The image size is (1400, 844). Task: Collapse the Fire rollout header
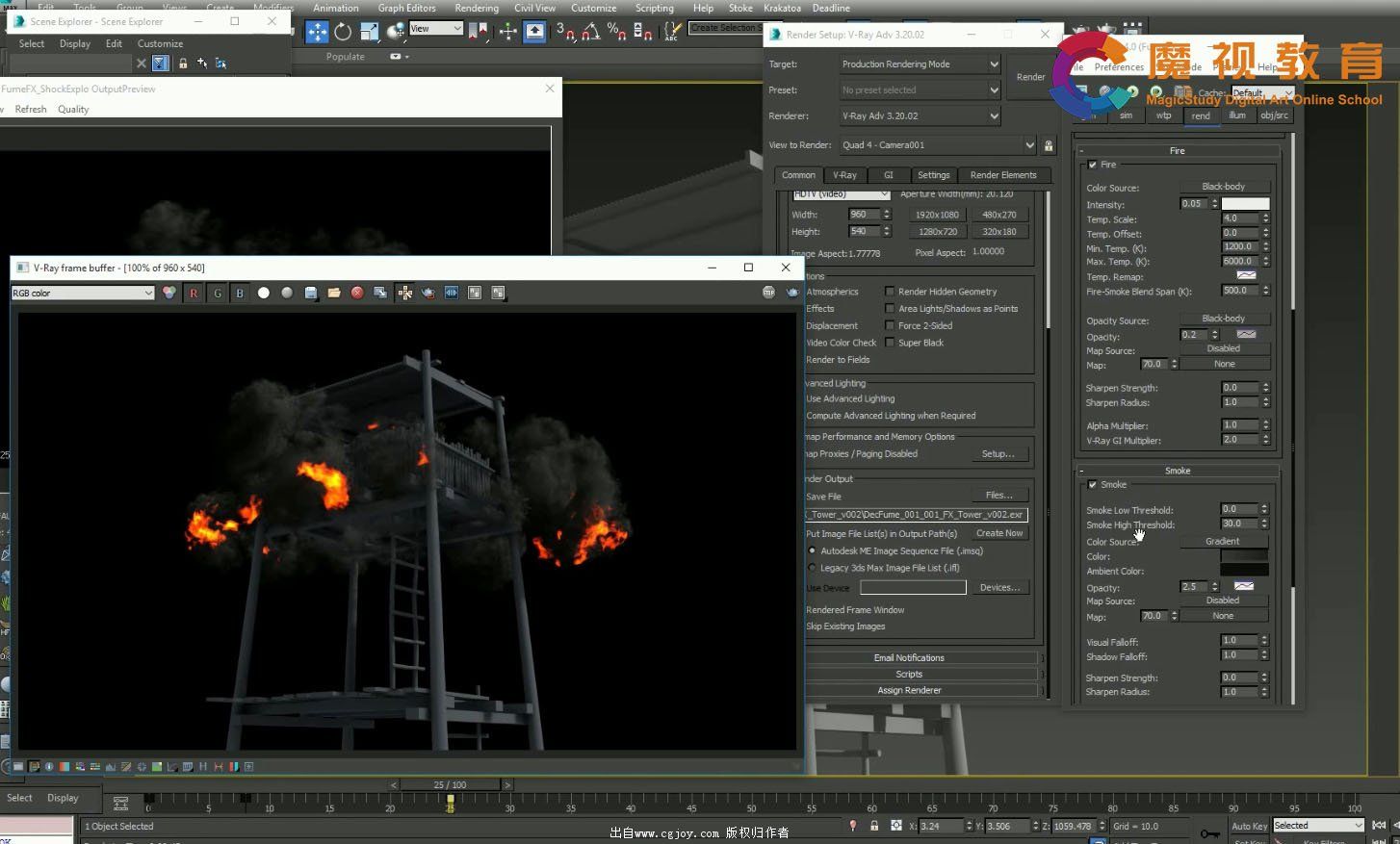click(x=1178, y=151)
